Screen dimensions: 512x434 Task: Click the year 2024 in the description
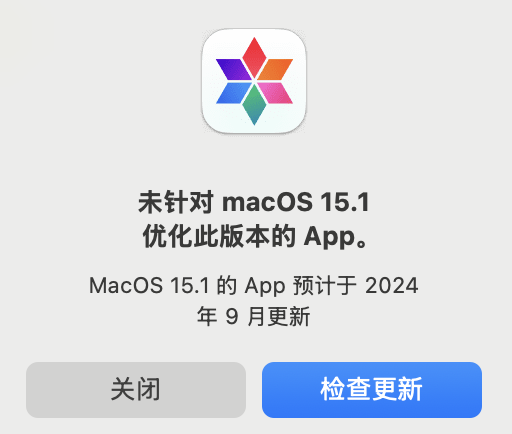(x=392, y=286)
